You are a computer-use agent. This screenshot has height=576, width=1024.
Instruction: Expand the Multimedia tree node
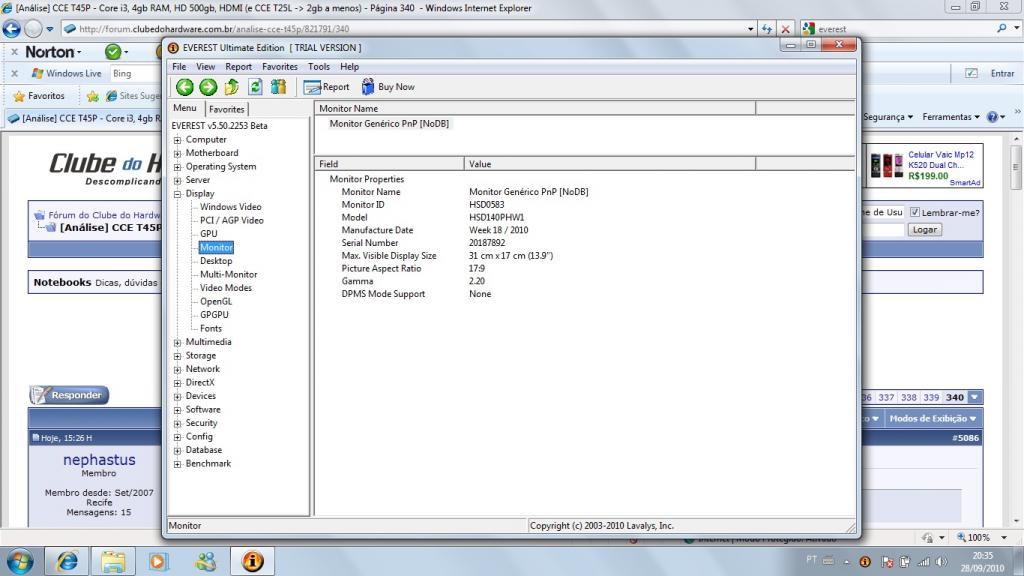click(x=178, y=342)
